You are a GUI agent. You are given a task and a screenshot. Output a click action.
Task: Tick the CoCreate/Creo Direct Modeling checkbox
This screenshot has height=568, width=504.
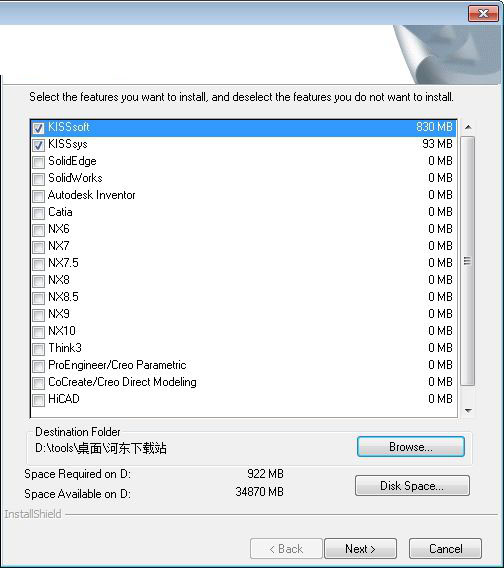pos(38,383)
